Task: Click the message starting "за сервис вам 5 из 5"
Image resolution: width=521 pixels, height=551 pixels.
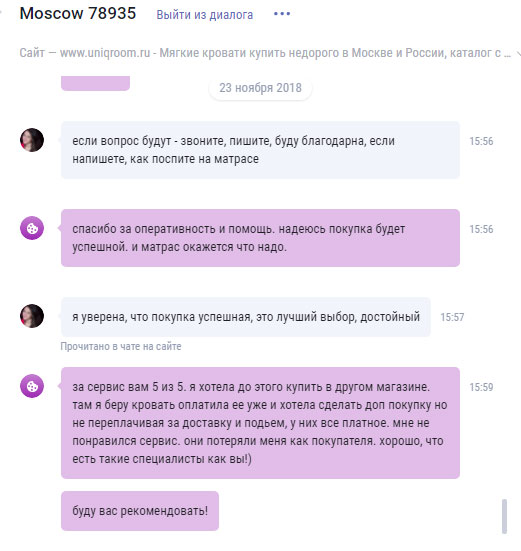Action: click(260, 423)
